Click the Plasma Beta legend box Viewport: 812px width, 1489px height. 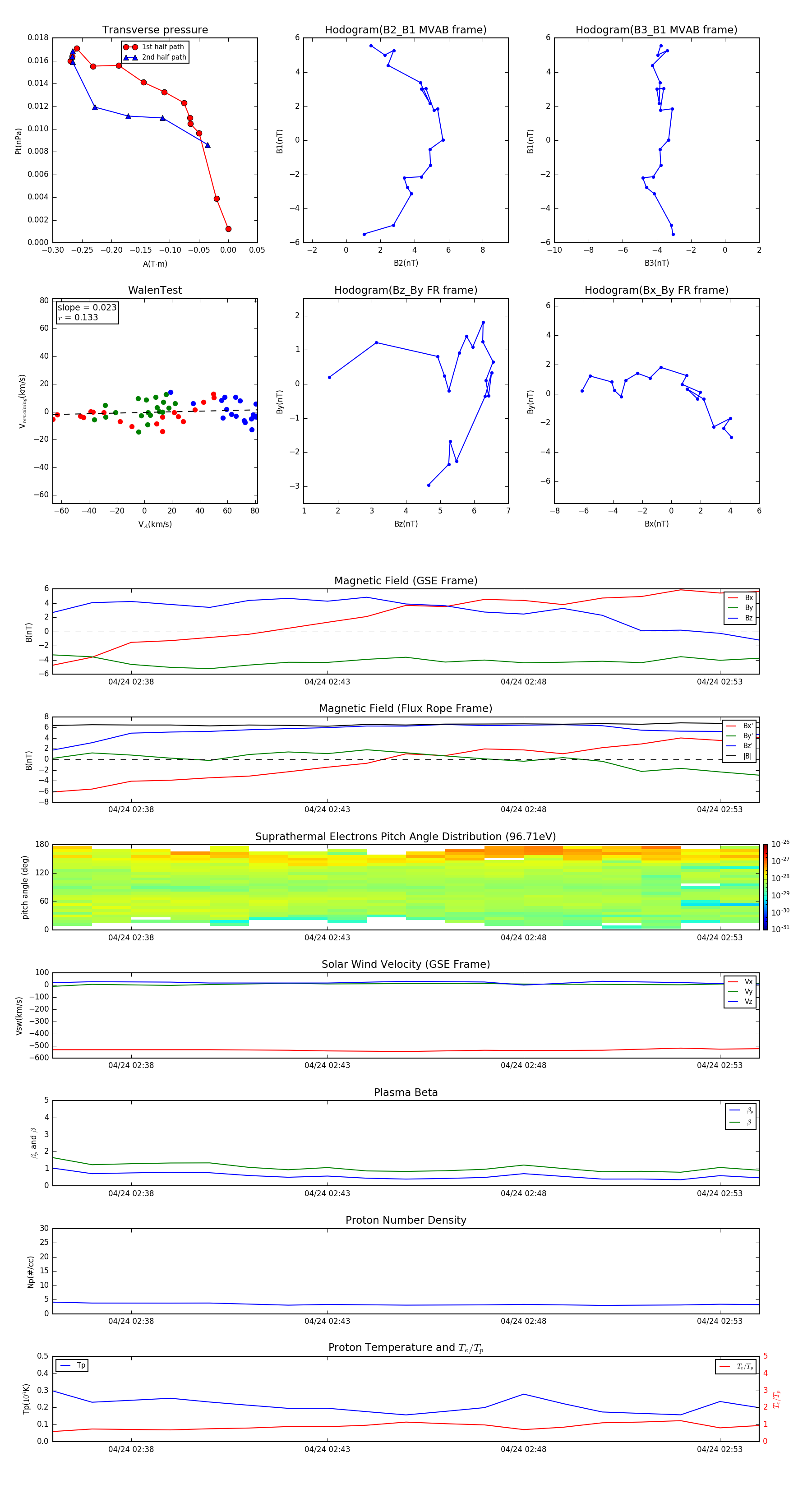[x=741, y=1116]
